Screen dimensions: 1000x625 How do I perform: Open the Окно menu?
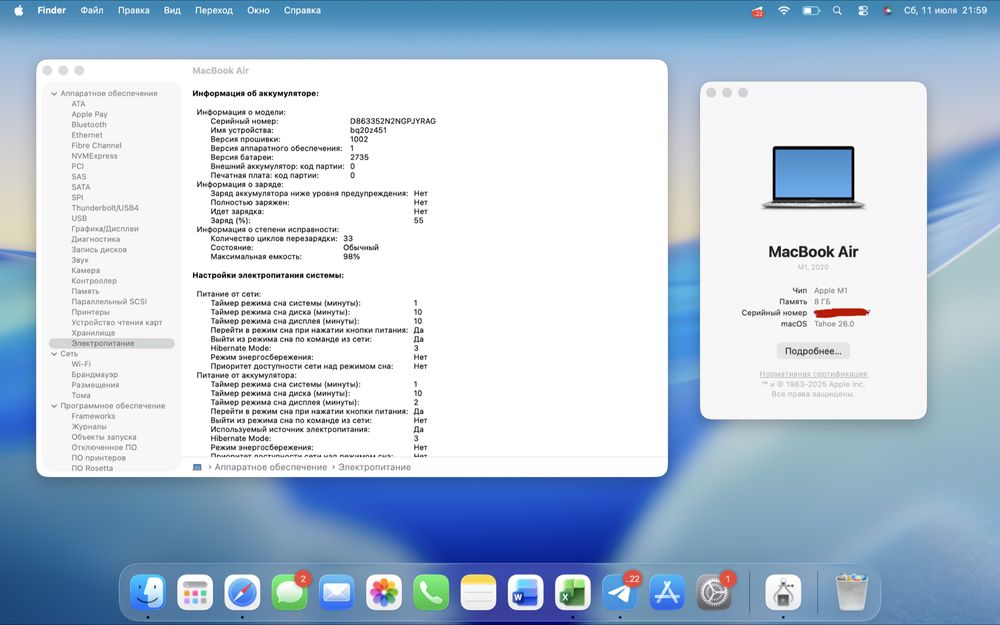[258, 10]
